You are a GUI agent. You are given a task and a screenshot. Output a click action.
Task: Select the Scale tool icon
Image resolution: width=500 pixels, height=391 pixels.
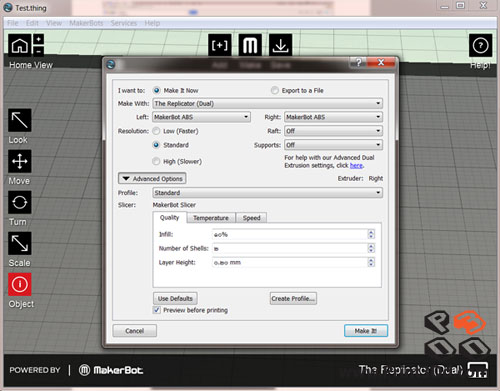point(20,243)
